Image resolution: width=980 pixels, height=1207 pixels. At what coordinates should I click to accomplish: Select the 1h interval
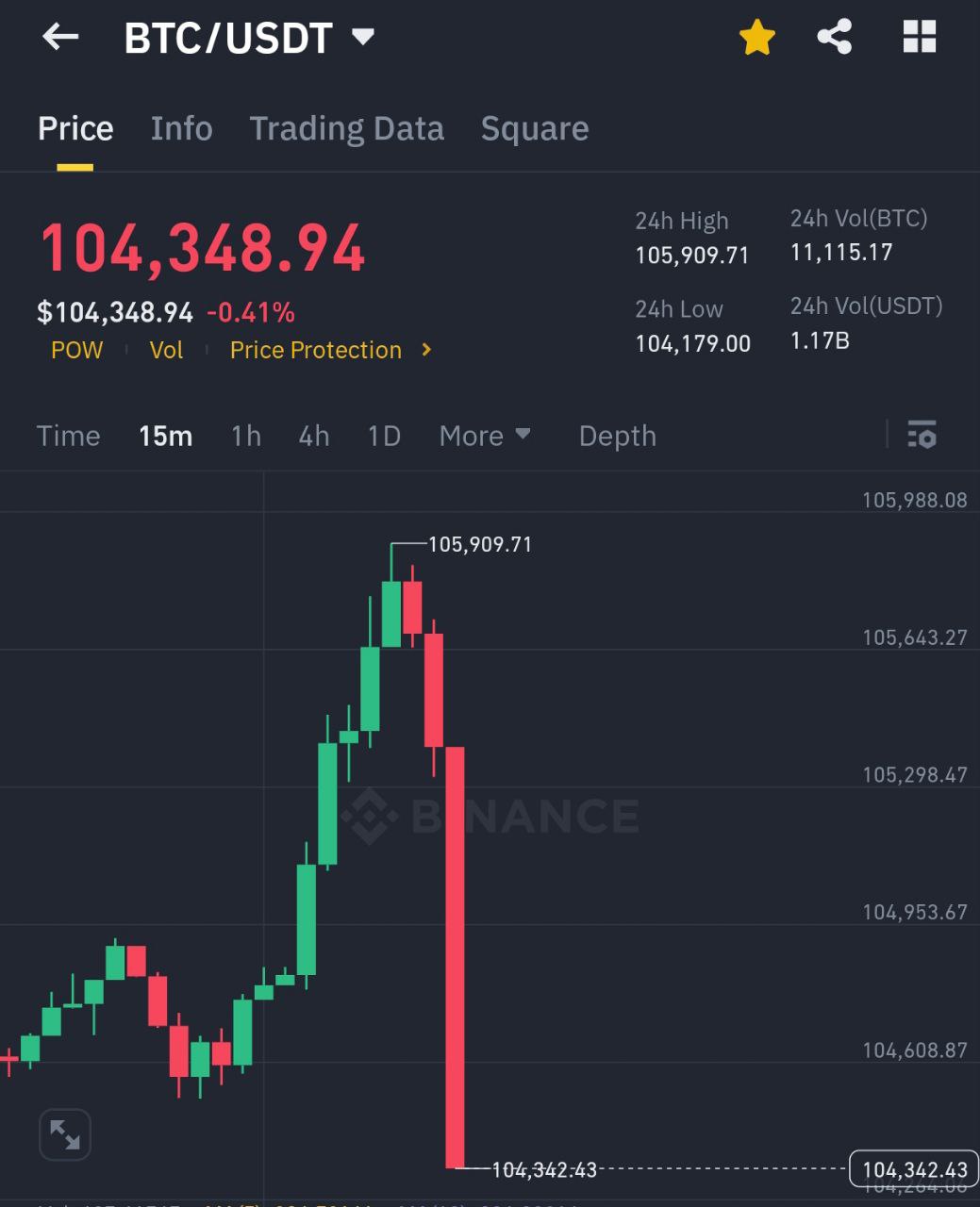(x=246, y=436)
